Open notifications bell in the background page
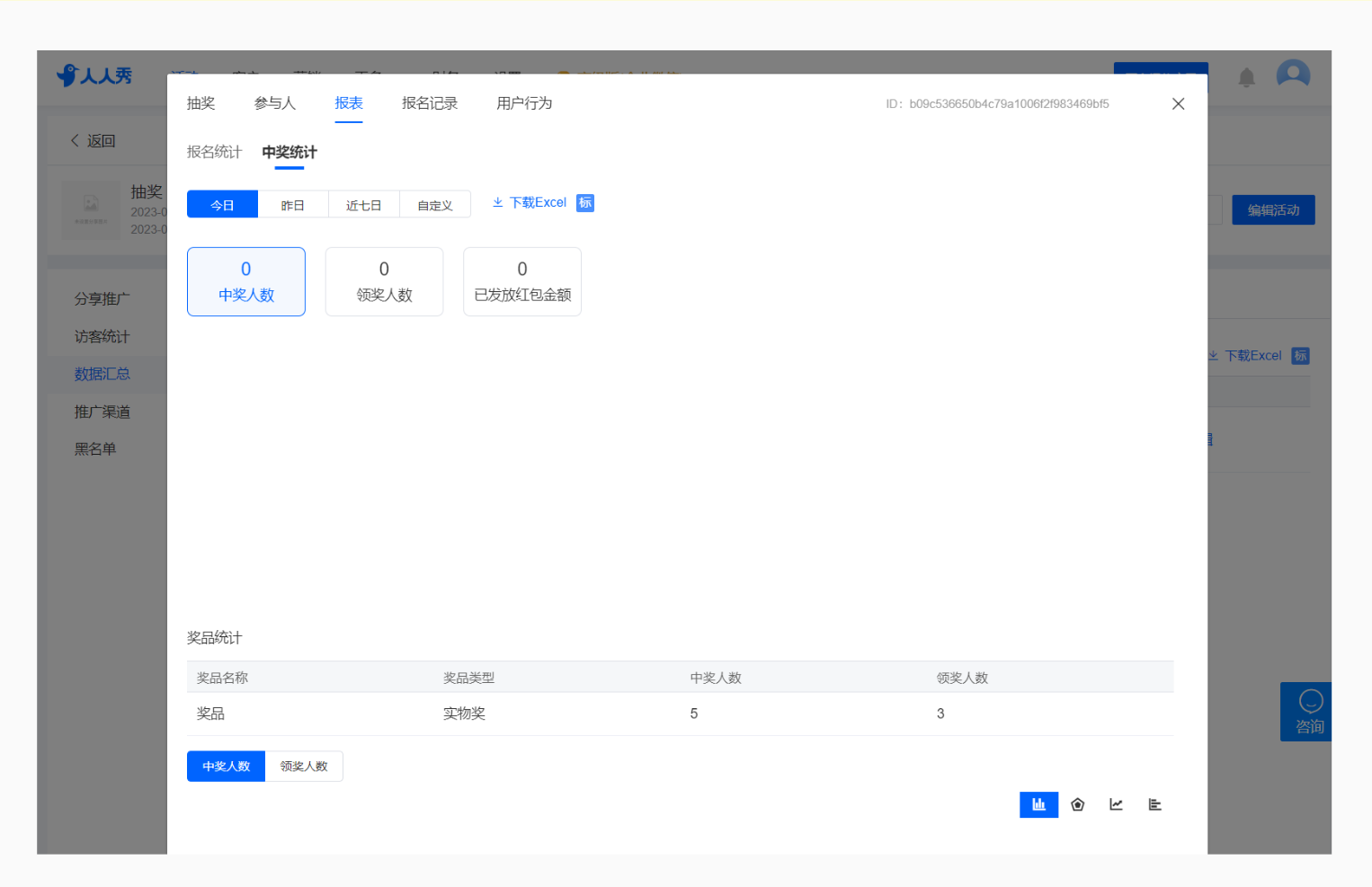Viewport: 1372px width, 887px height. point(1246,77)
